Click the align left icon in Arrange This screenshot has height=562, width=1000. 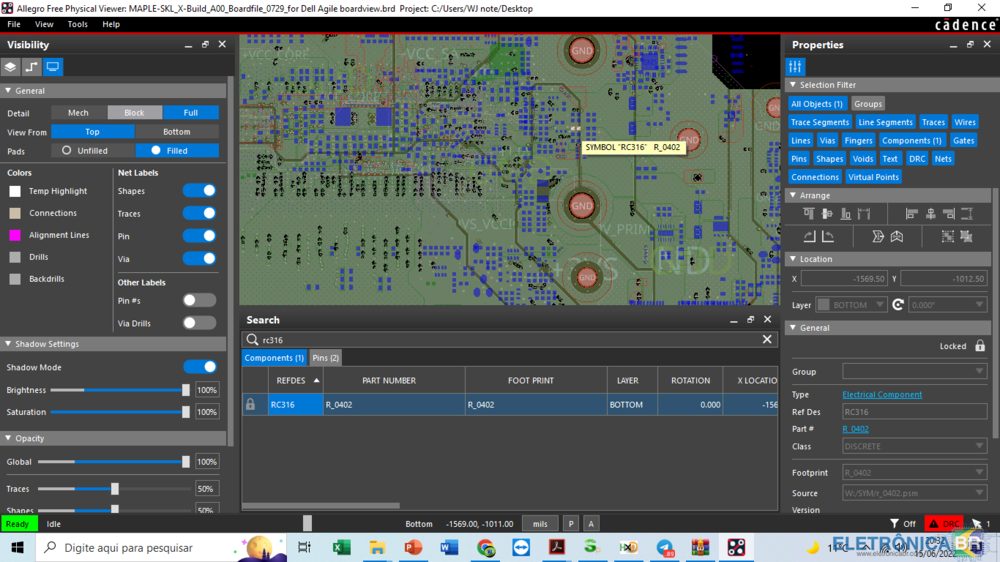coord(911,214)
